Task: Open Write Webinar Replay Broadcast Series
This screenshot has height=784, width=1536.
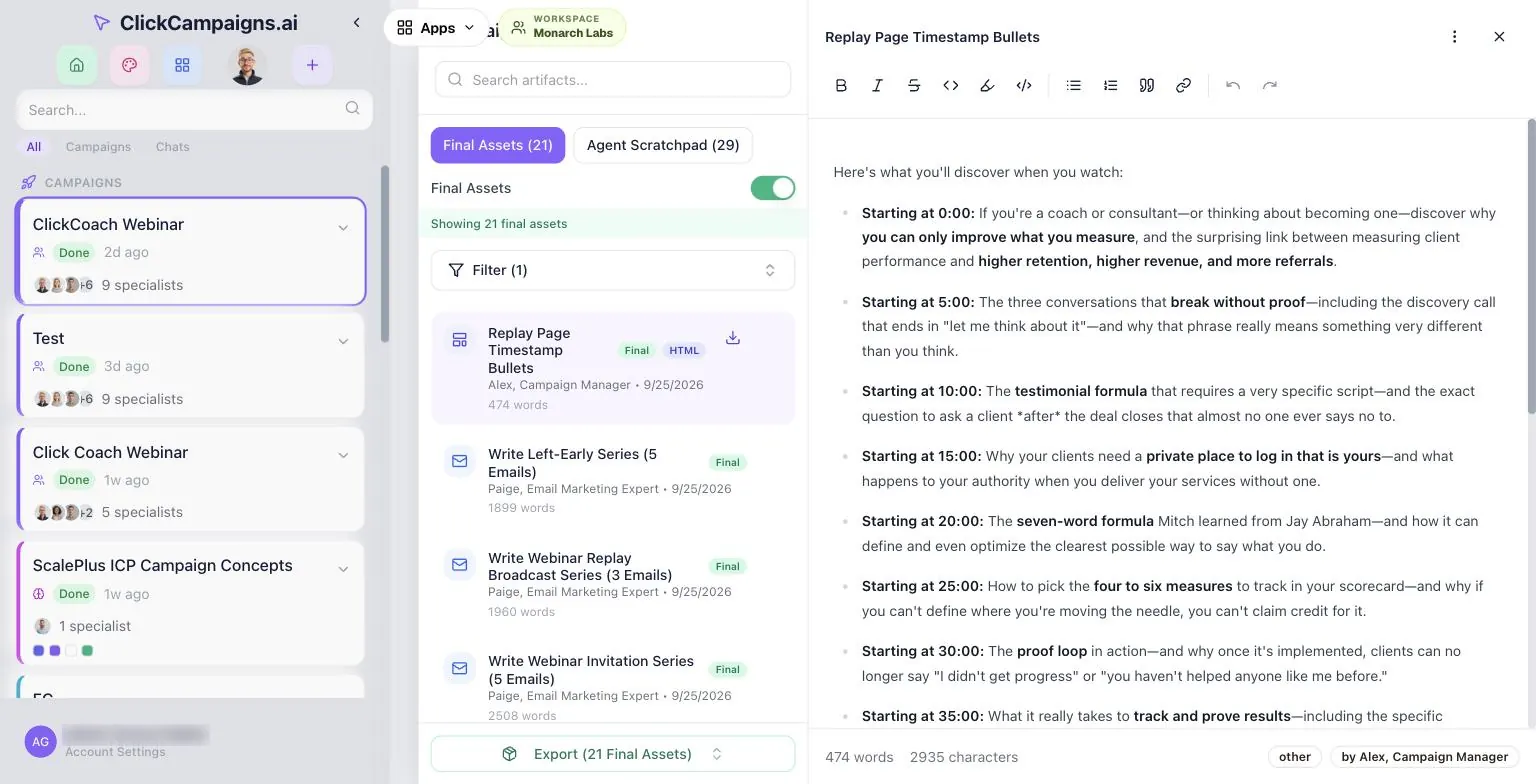Action: 613,584
